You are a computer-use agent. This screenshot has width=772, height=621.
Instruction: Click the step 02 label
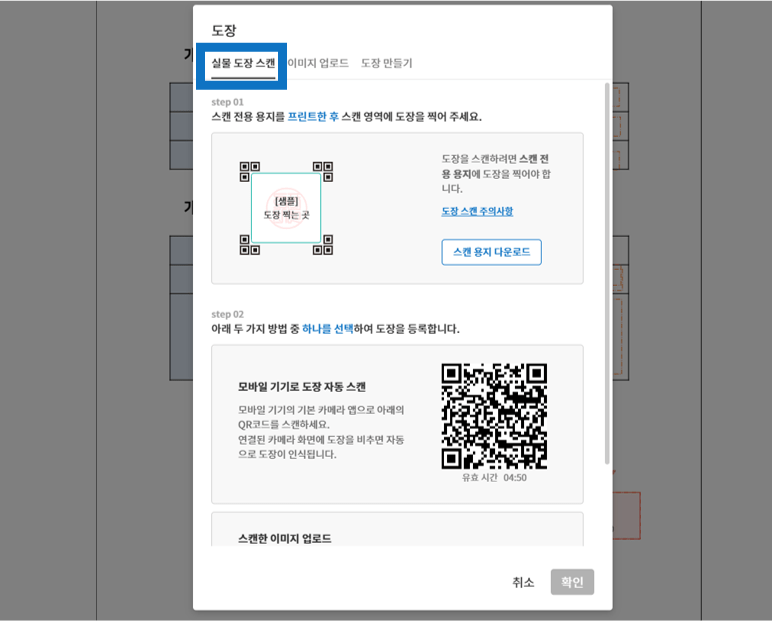tap(227, 314)
